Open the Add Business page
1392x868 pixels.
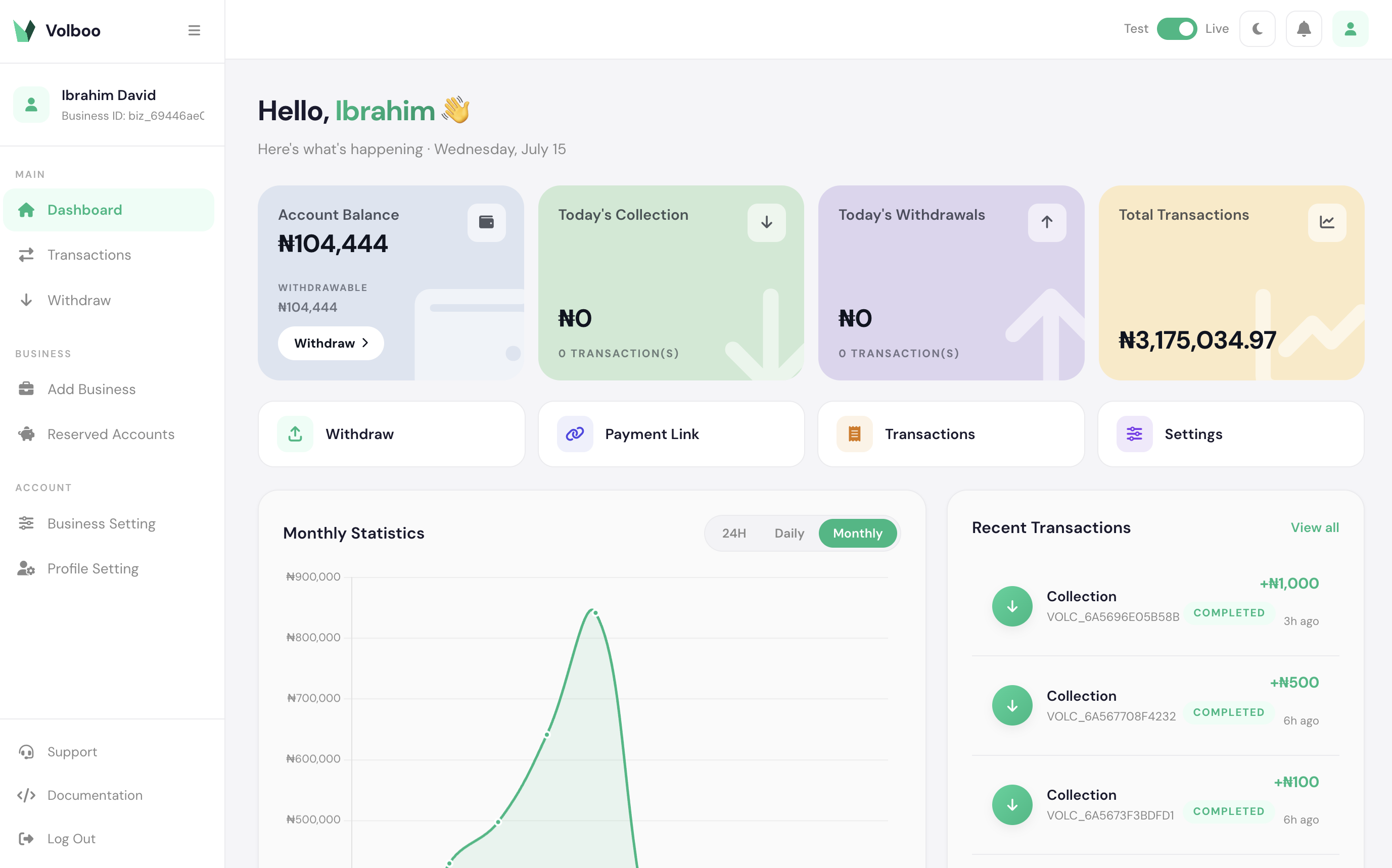[109, 389]
